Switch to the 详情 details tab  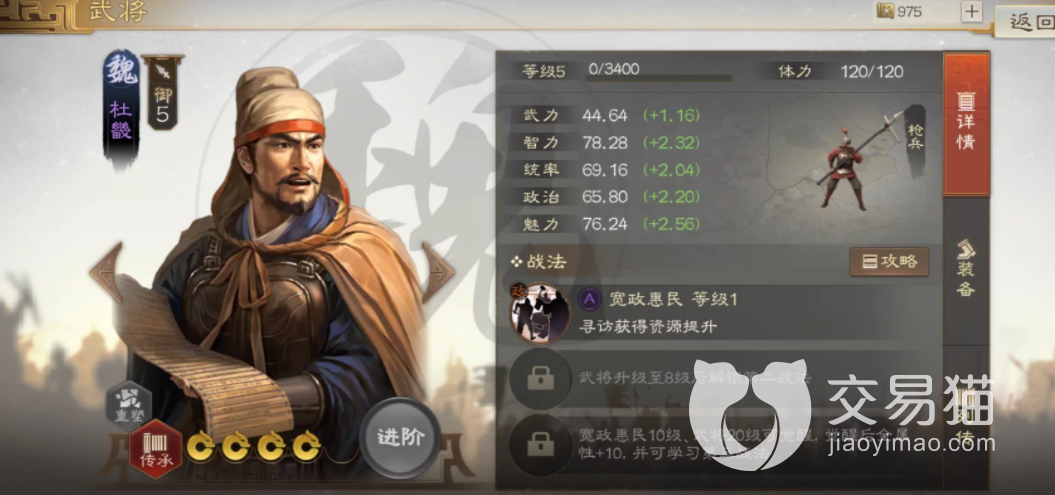point(966,124)
